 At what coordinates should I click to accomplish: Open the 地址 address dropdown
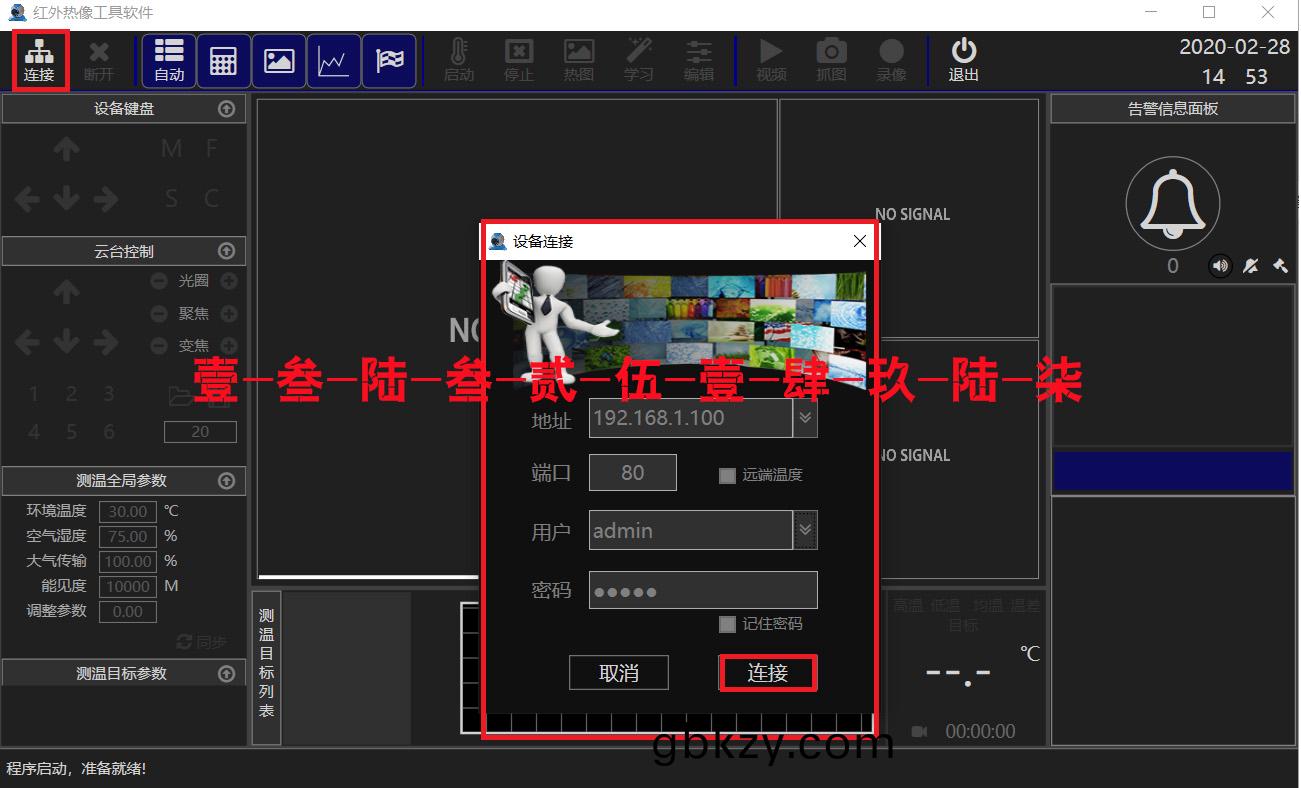point(806,418)
